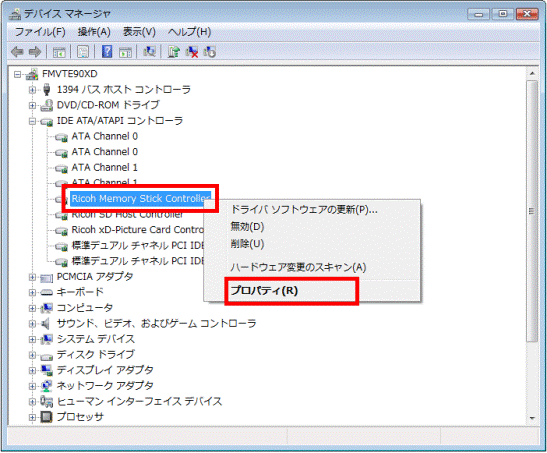Toggle the show/hide console tree toolbar icon
Image resolution: width=547 pixels, height=453 pixels.
pyautogui.click(x=59, y=52)
